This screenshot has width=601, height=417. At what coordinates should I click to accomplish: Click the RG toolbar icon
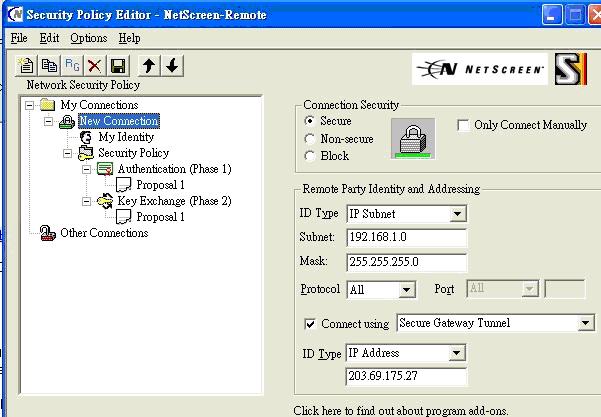[72, 65]
